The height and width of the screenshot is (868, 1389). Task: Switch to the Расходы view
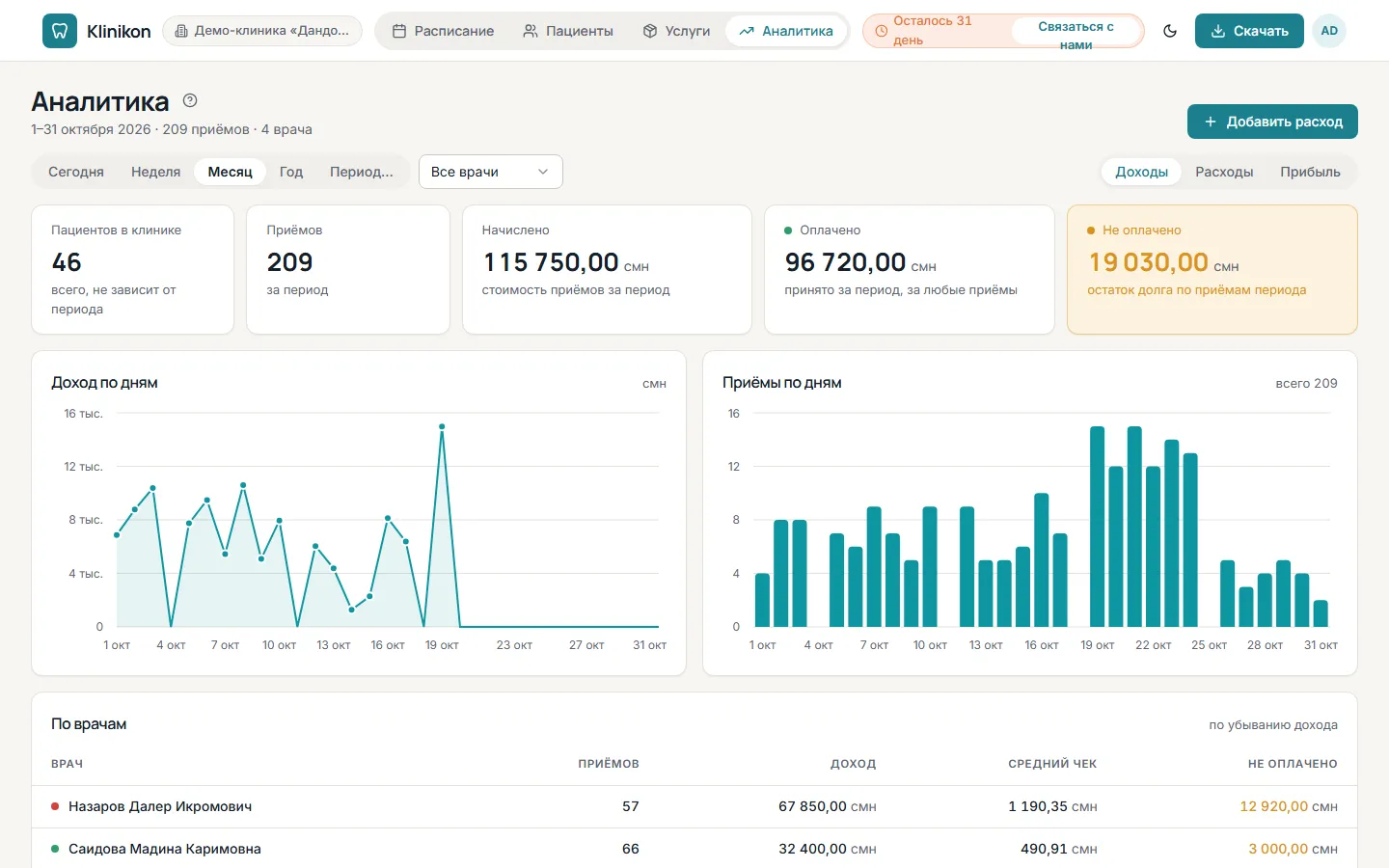[x=1224, y=172]
